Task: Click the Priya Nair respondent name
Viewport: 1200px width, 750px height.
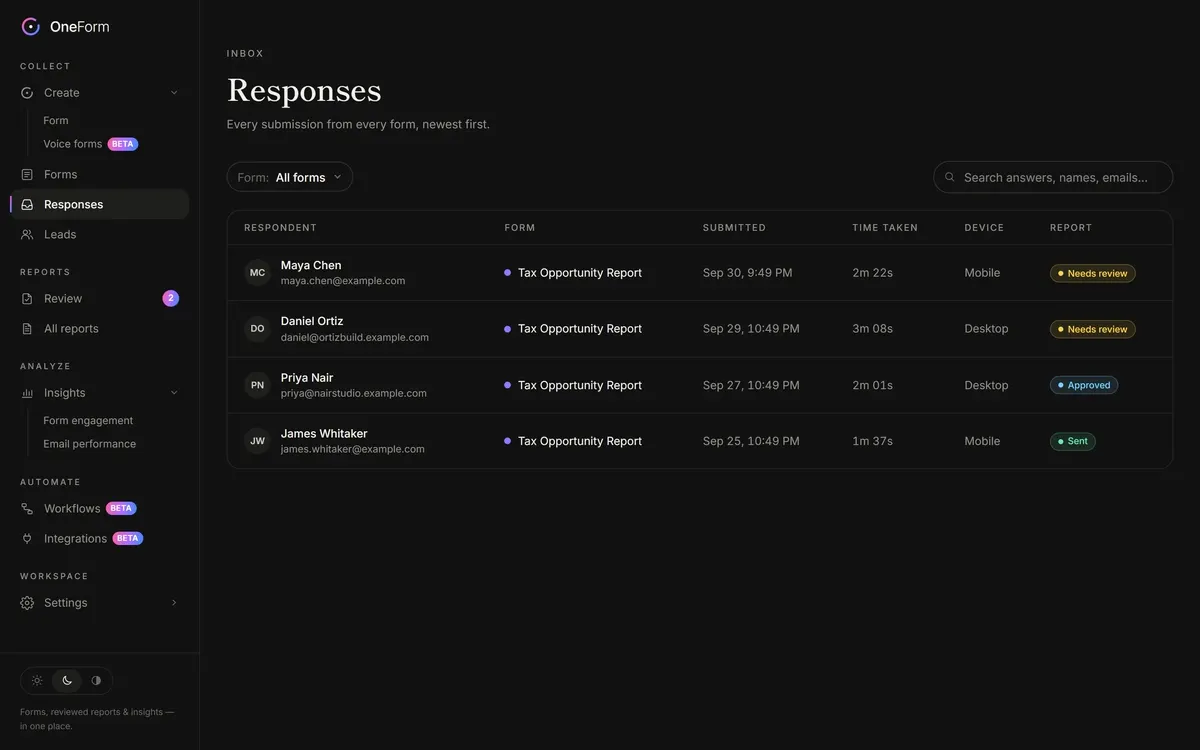Action: click(x=307, y=378)
